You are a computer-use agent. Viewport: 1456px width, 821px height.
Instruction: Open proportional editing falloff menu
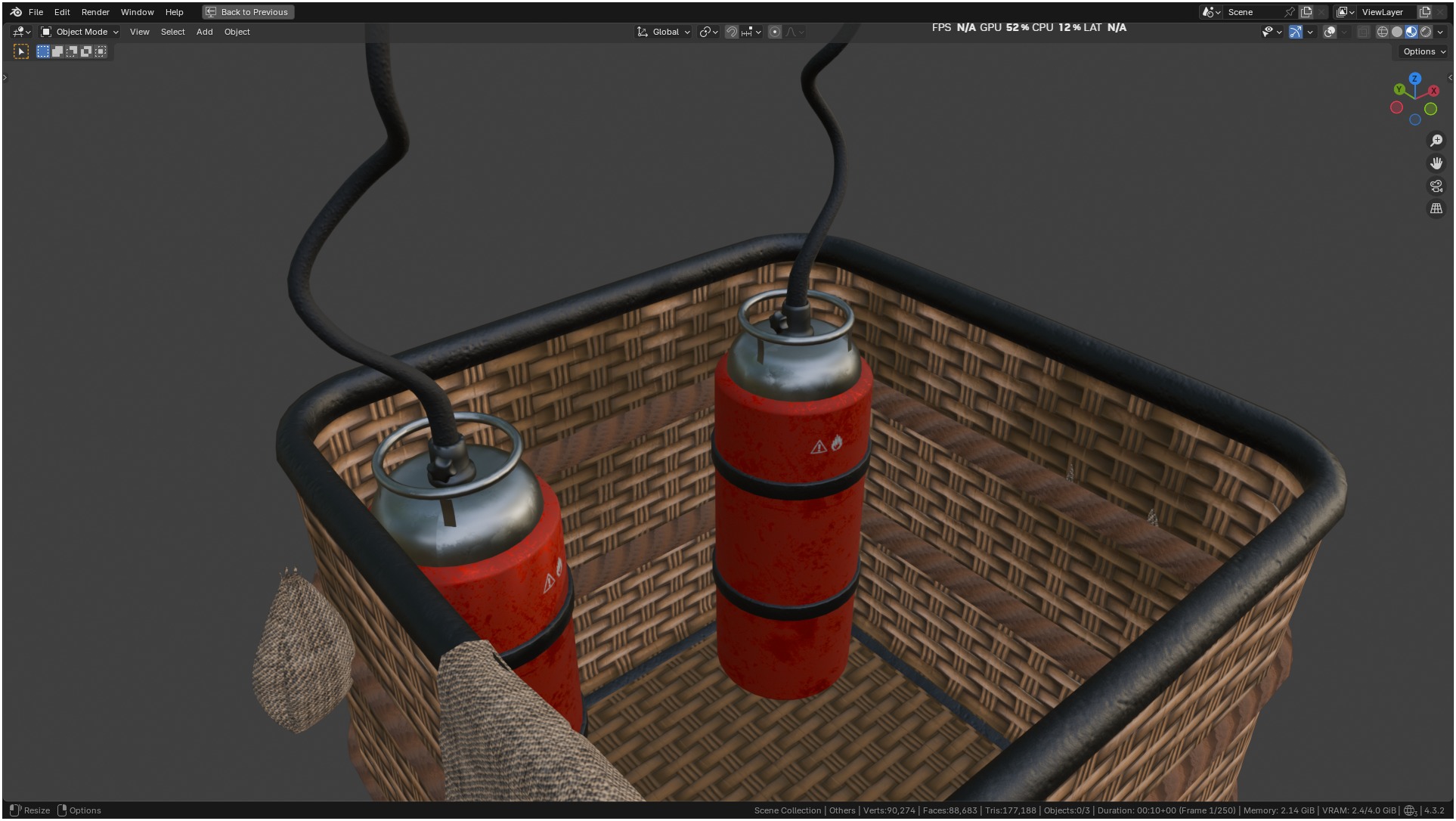(x=795, y=32)
